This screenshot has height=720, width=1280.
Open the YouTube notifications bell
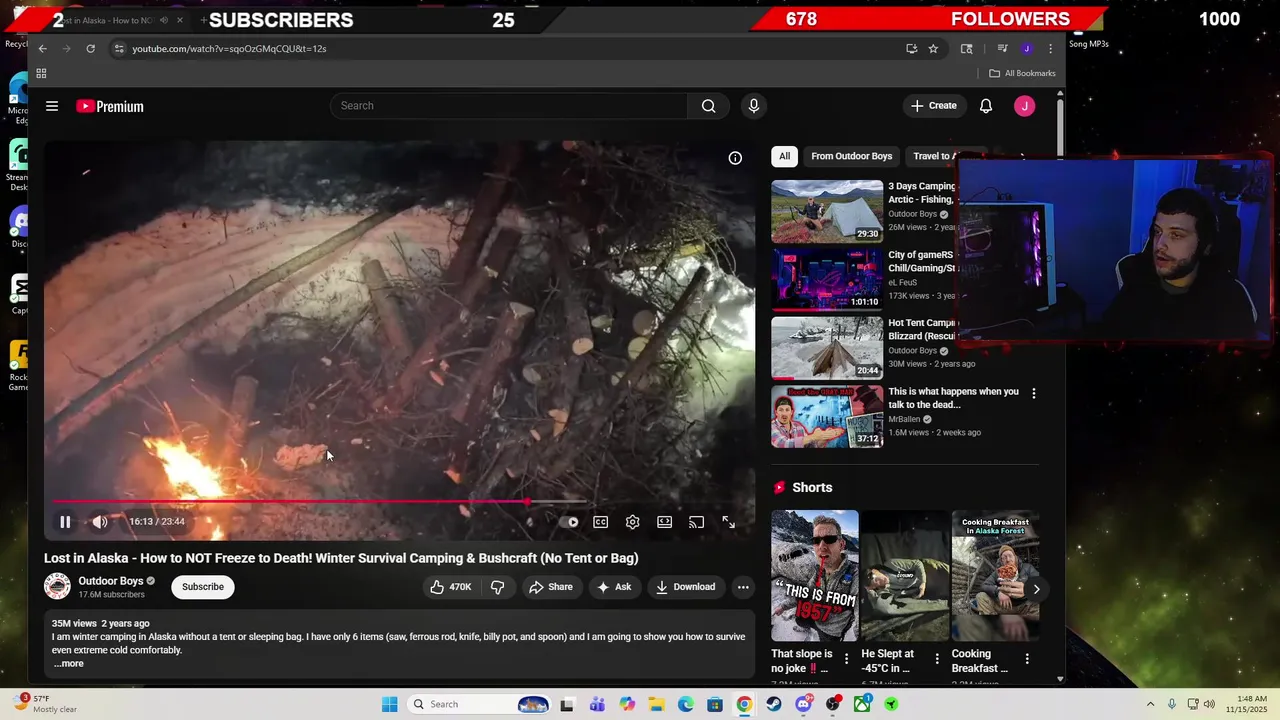point(986,106)
